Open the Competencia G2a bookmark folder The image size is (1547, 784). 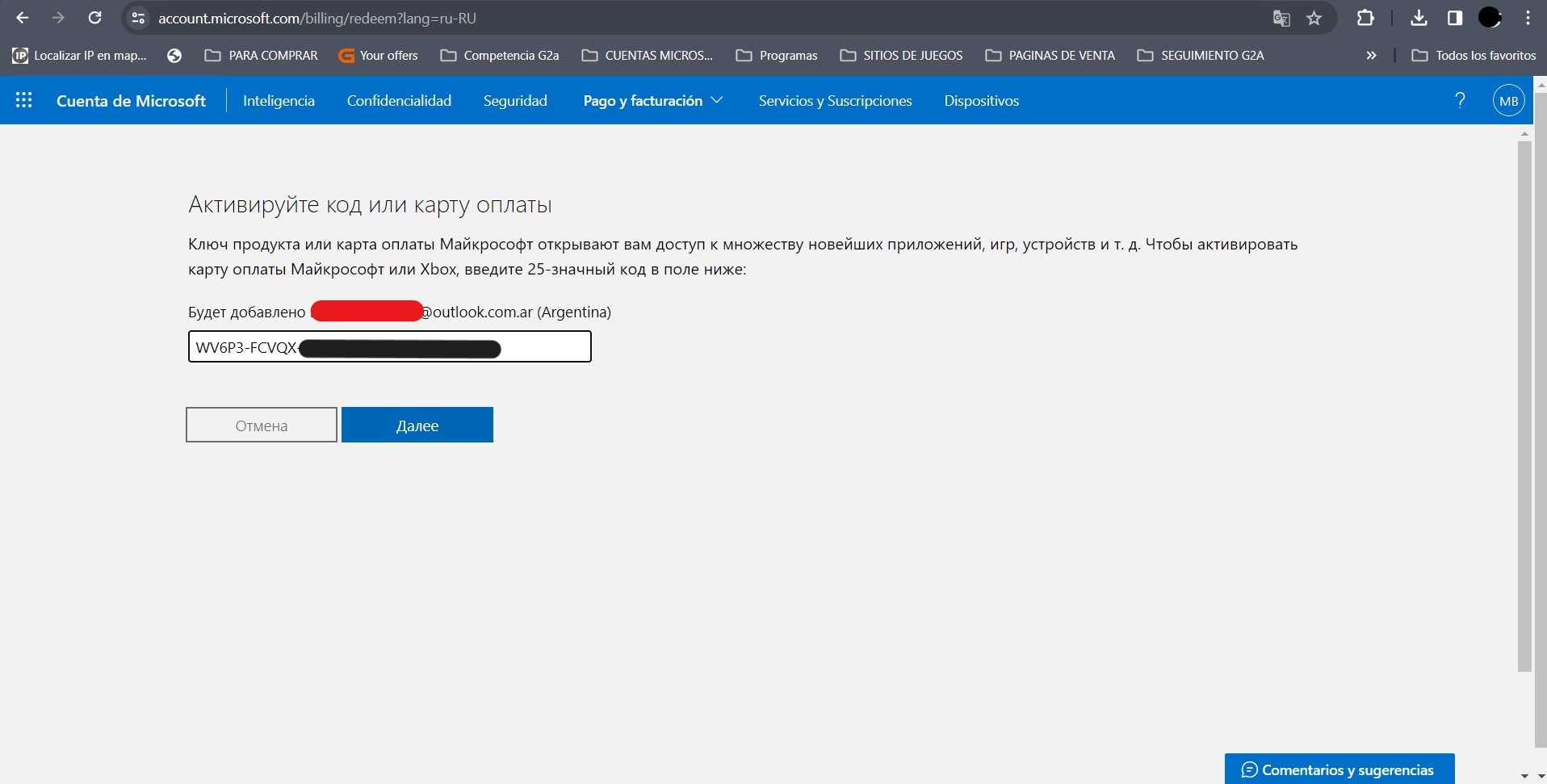(x=500, y=55)
